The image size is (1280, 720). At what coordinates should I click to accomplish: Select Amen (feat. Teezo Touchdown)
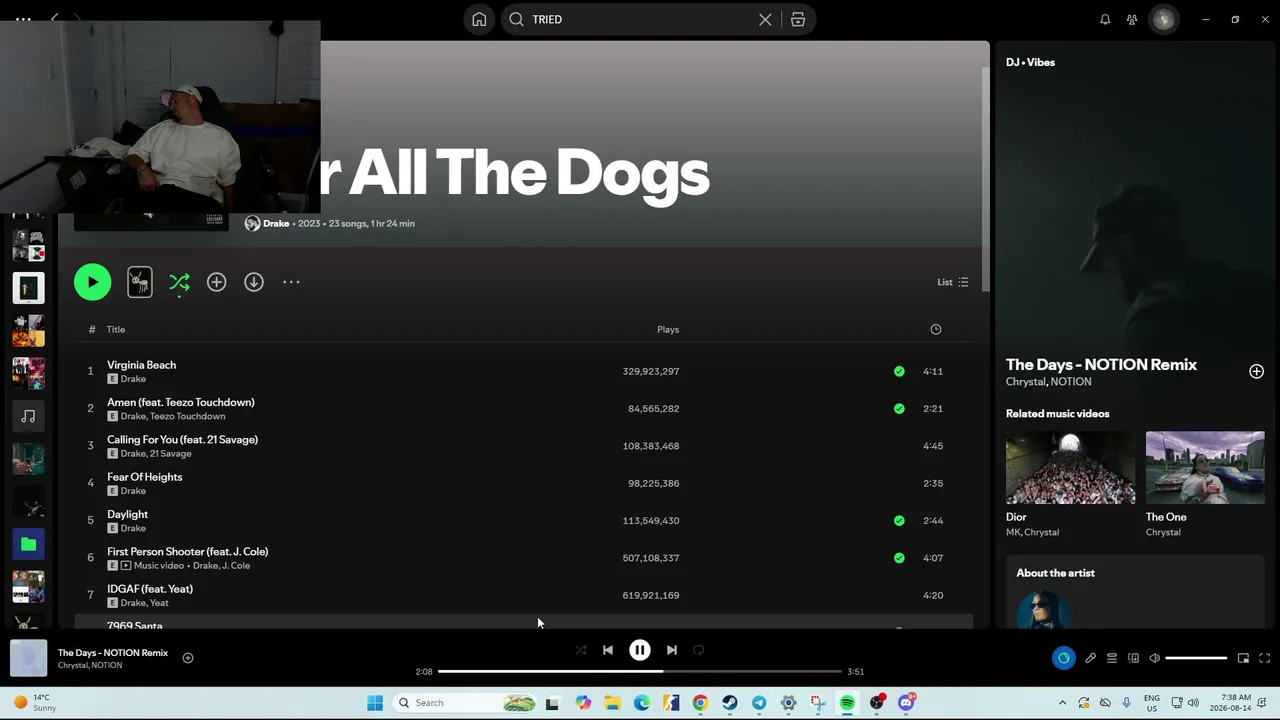click(181, 402)
